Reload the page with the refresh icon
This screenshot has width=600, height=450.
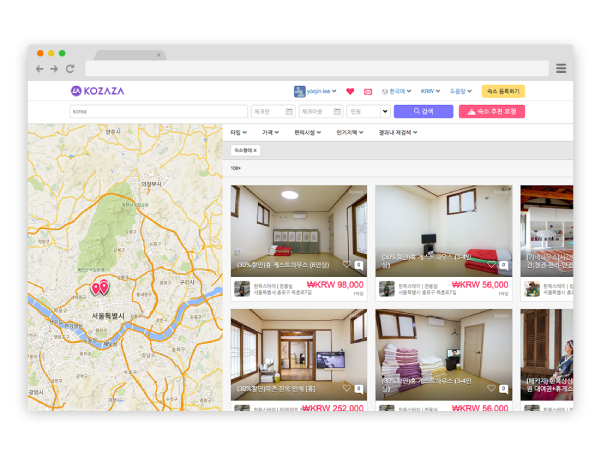tap(70, 69)
